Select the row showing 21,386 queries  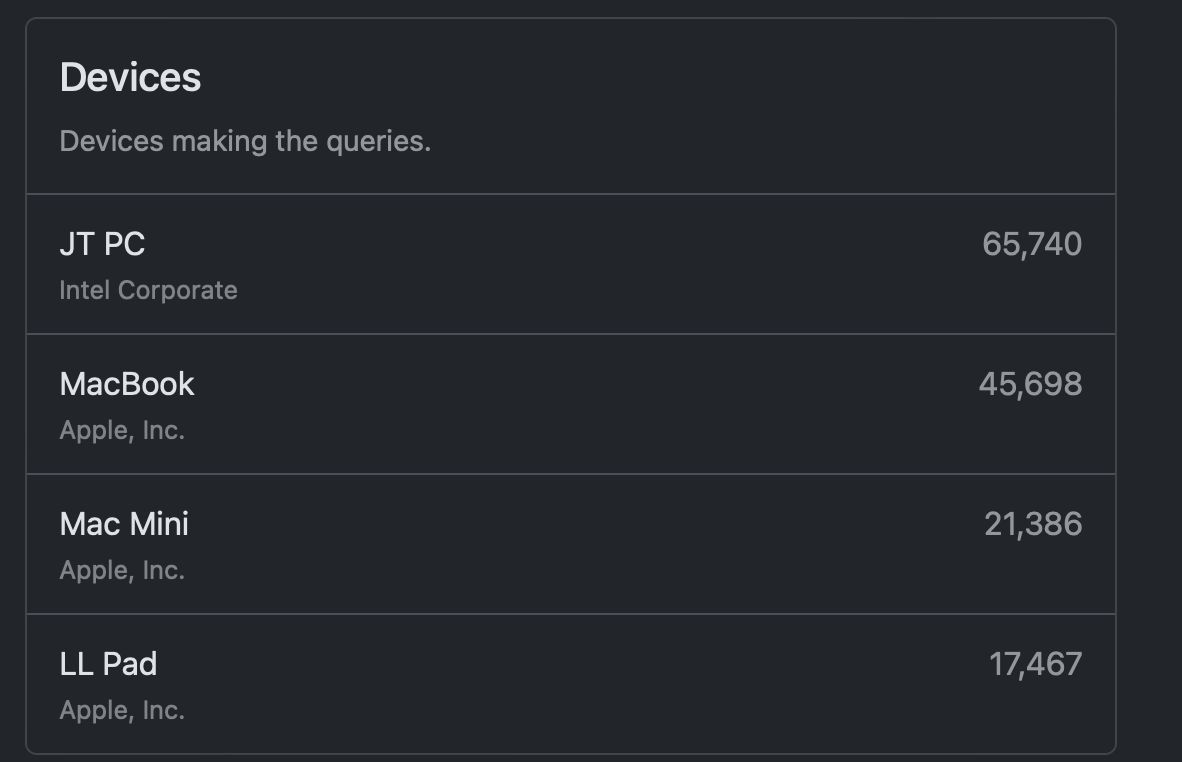pyautogui.click(x=570, y=545)
